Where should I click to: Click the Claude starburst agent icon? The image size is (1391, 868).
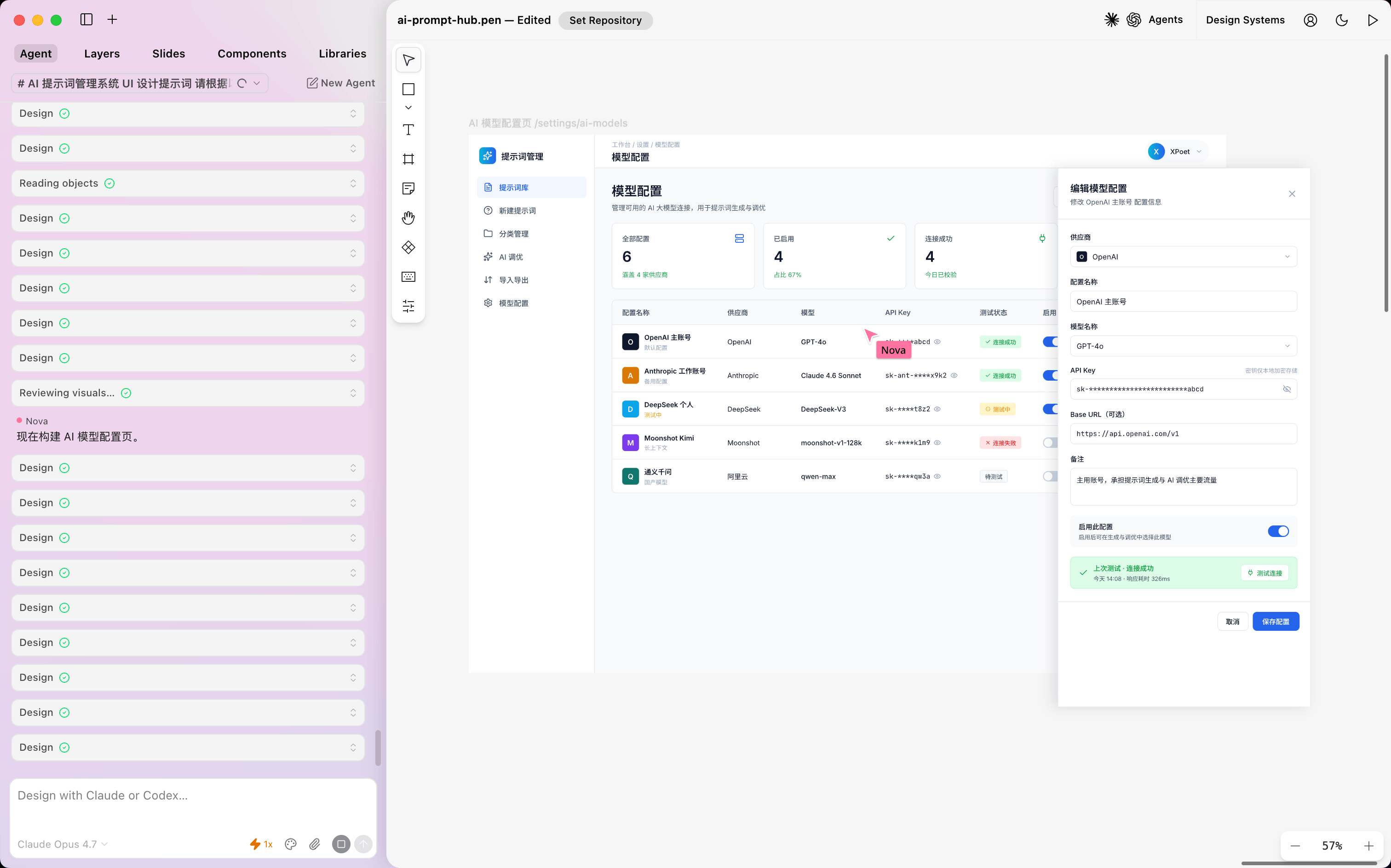[x=1111, y=20]
